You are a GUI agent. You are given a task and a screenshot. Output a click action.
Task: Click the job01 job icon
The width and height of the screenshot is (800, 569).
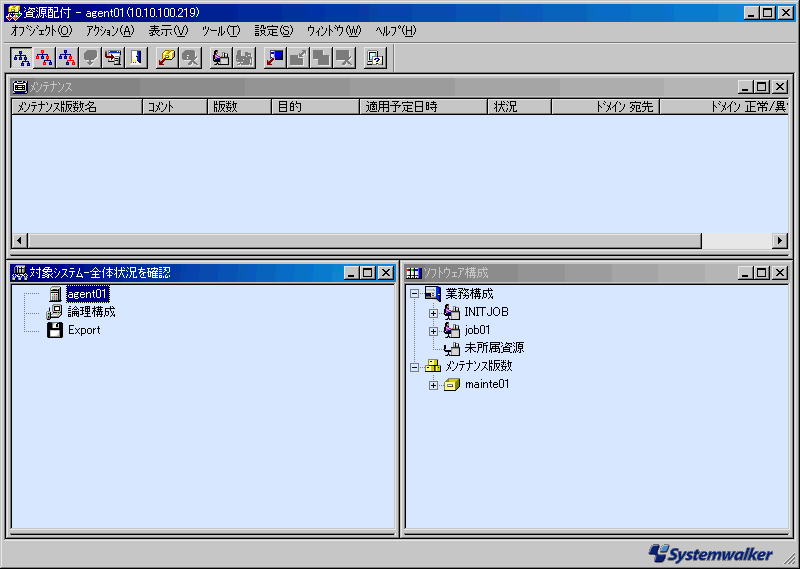tap(452, 330)
